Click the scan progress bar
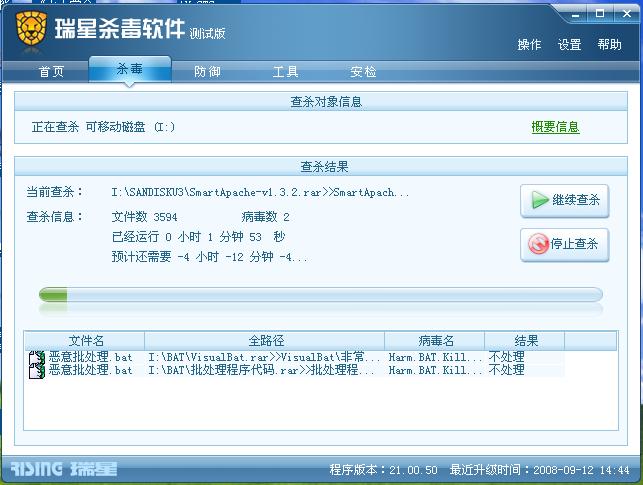This screenshot has width=643, height=485. click(321, 295)
